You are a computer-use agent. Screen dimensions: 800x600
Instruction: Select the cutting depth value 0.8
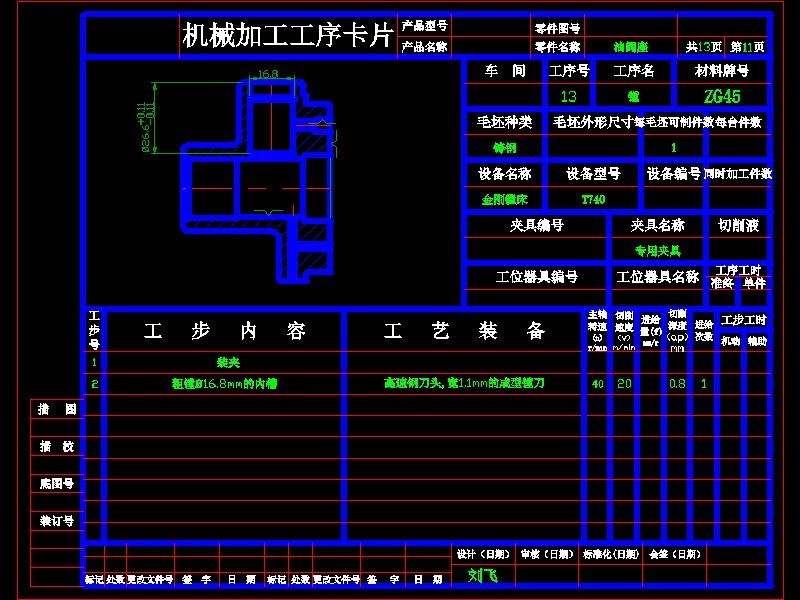pyautogui.click(x=679, y=383)
